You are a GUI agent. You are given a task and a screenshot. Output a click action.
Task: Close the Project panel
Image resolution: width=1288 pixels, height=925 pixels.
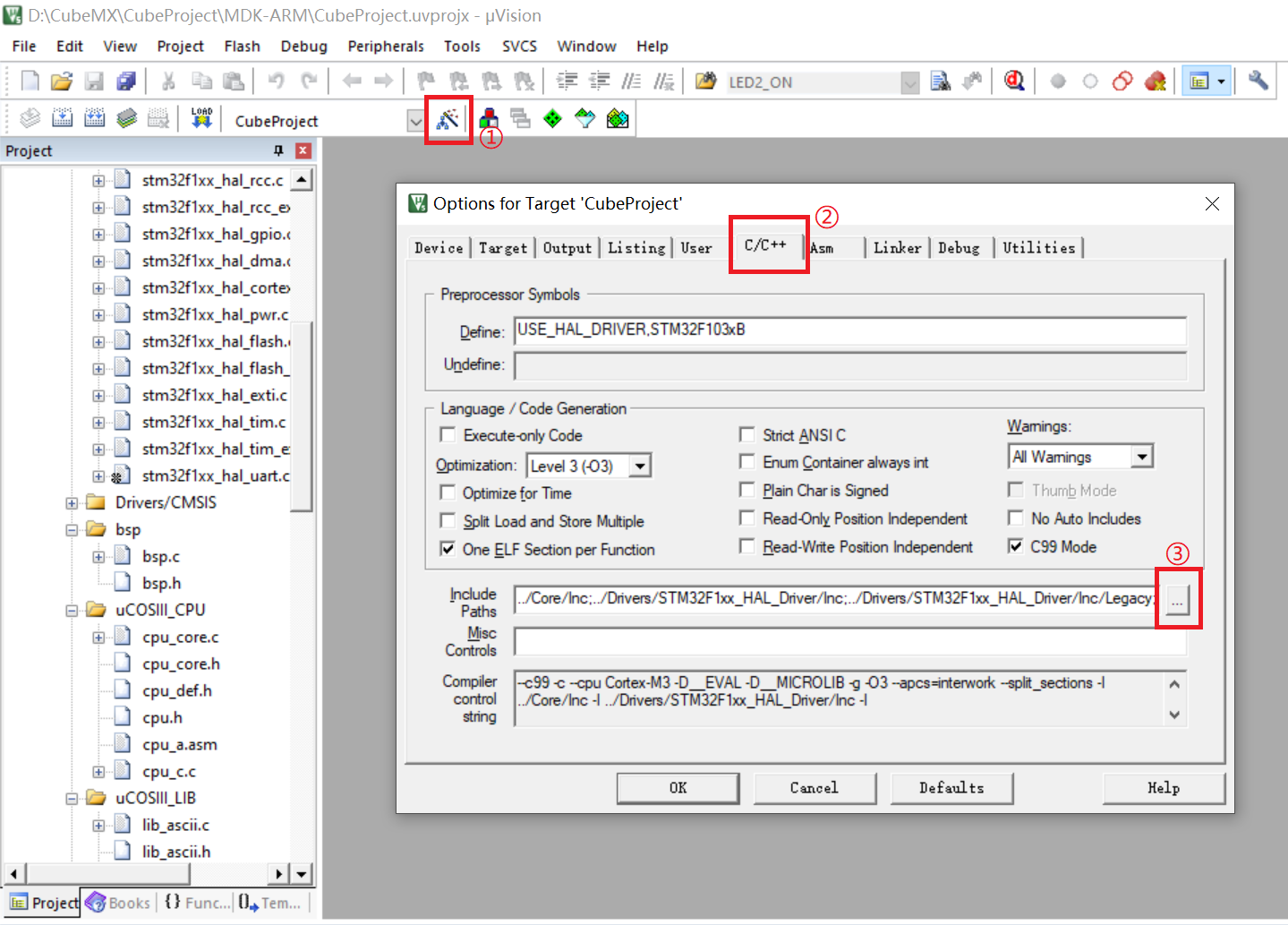click(x=303, y=150)
